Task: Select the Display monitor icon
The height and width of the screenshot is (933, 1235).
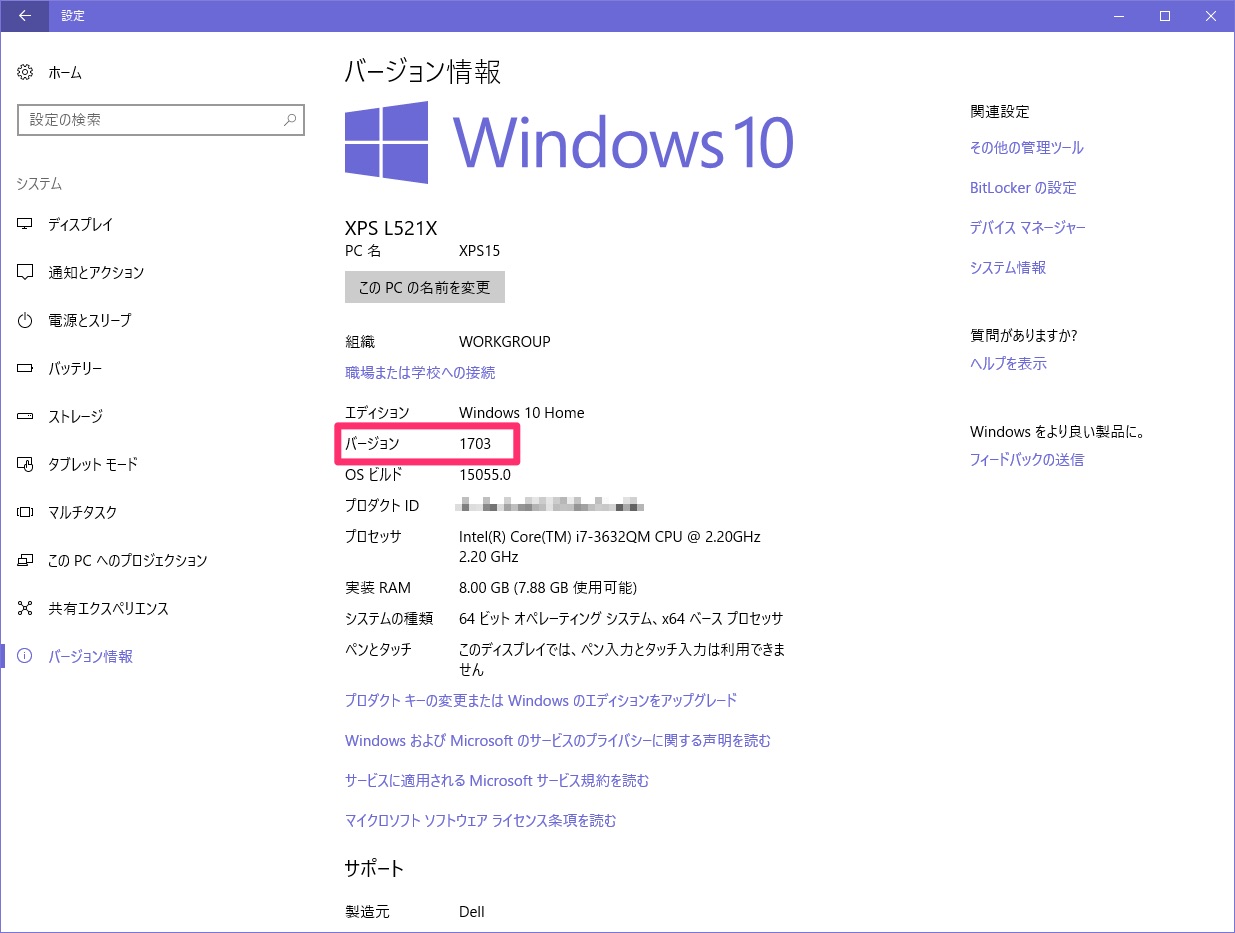Action: tap(26, 225)
